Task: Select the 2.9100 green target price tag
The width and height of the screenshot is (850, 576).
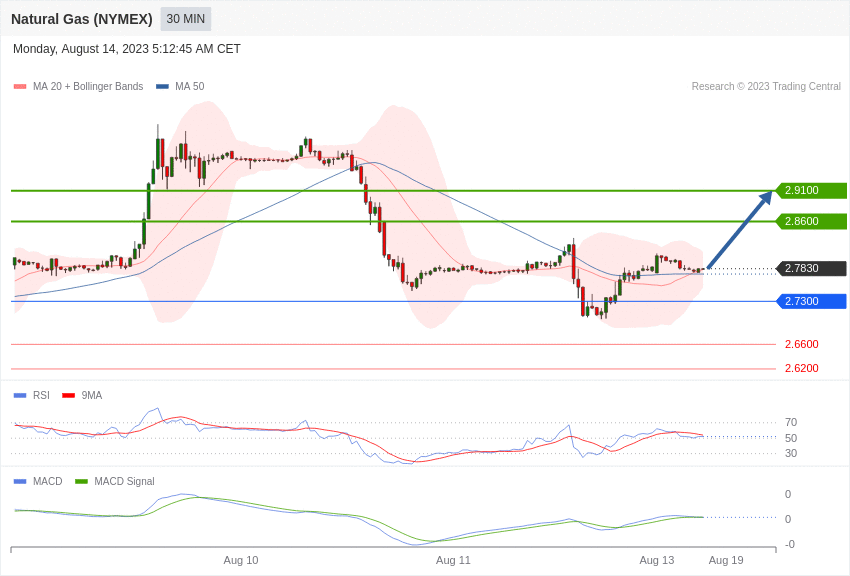Action: click(x=811, y=190)
